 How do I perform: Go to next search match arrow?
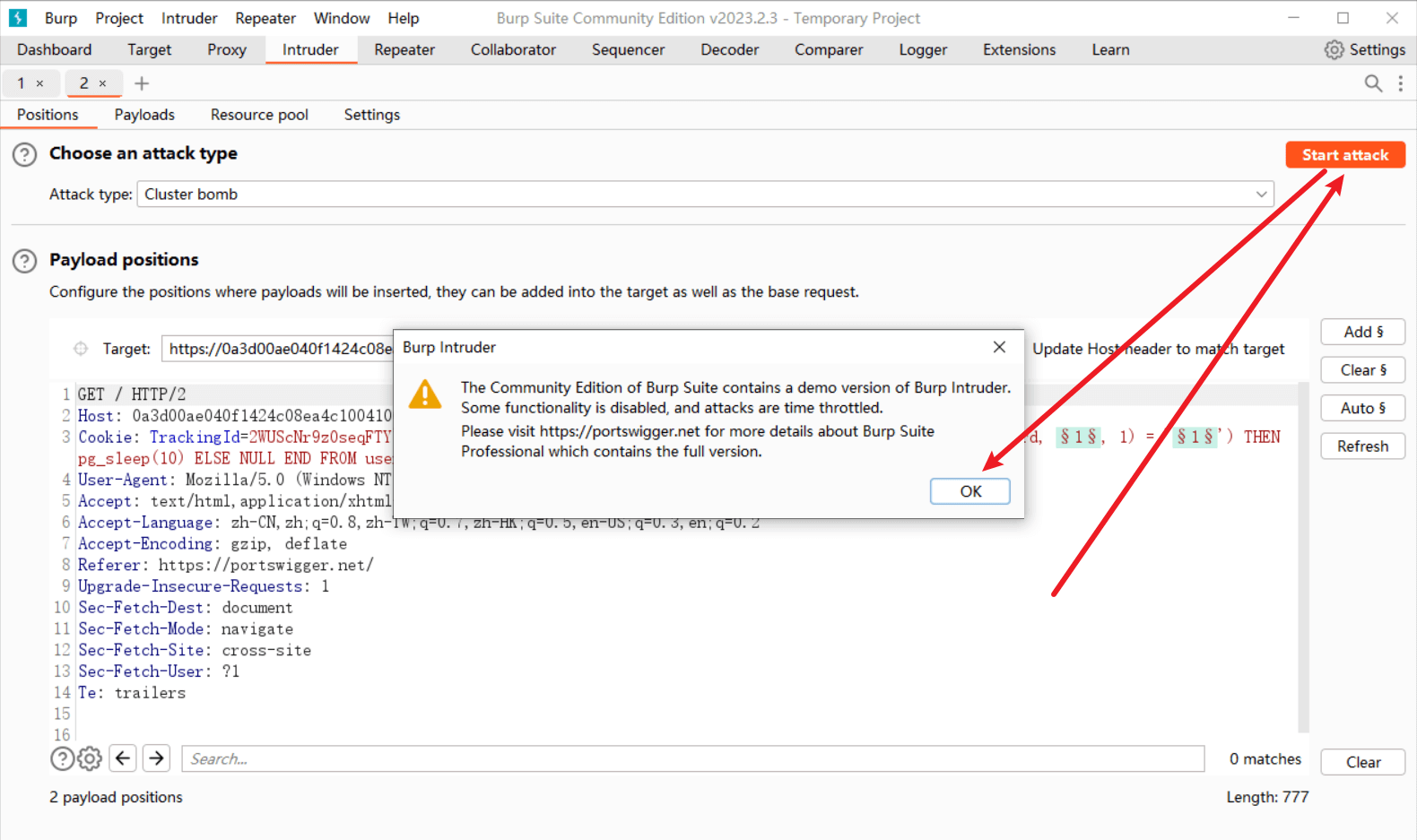coord(157,758)
